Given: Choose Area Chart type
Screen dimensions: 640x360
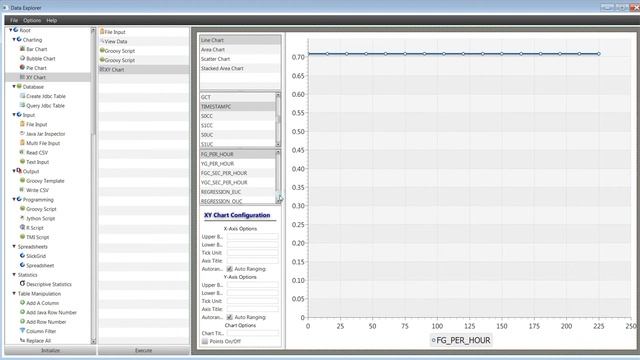Looking at the screenshot, I should pos(240,49).
